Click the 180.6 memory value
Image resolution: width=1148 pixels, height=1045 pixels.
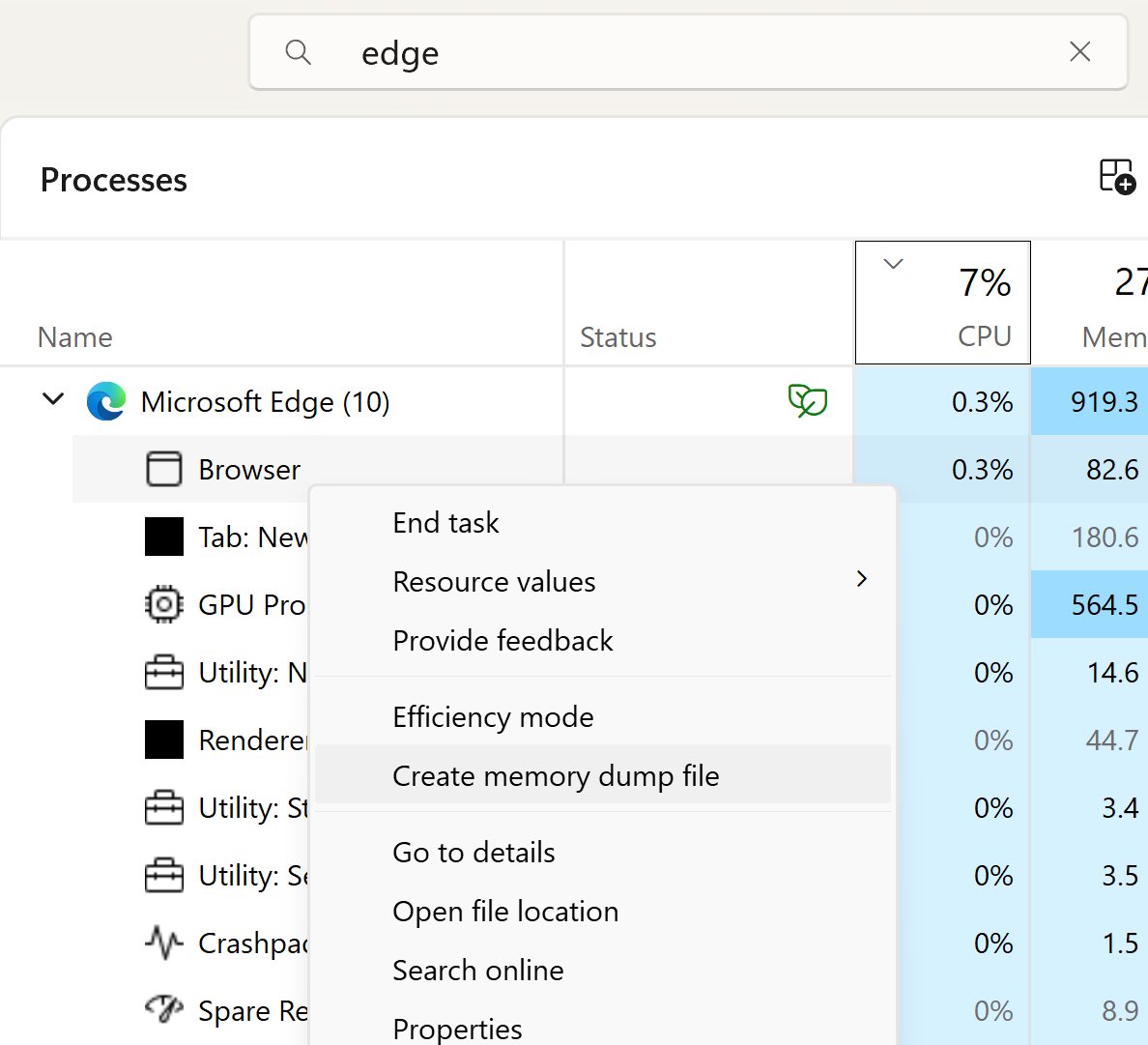[1105, 537]
